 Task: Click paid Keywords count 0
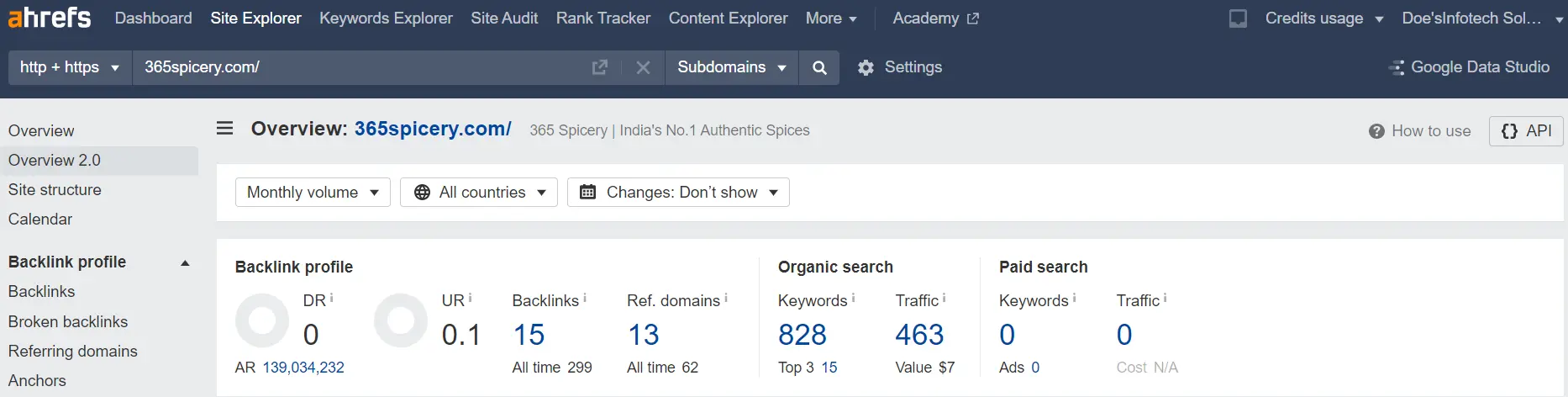pos(1007,335)
